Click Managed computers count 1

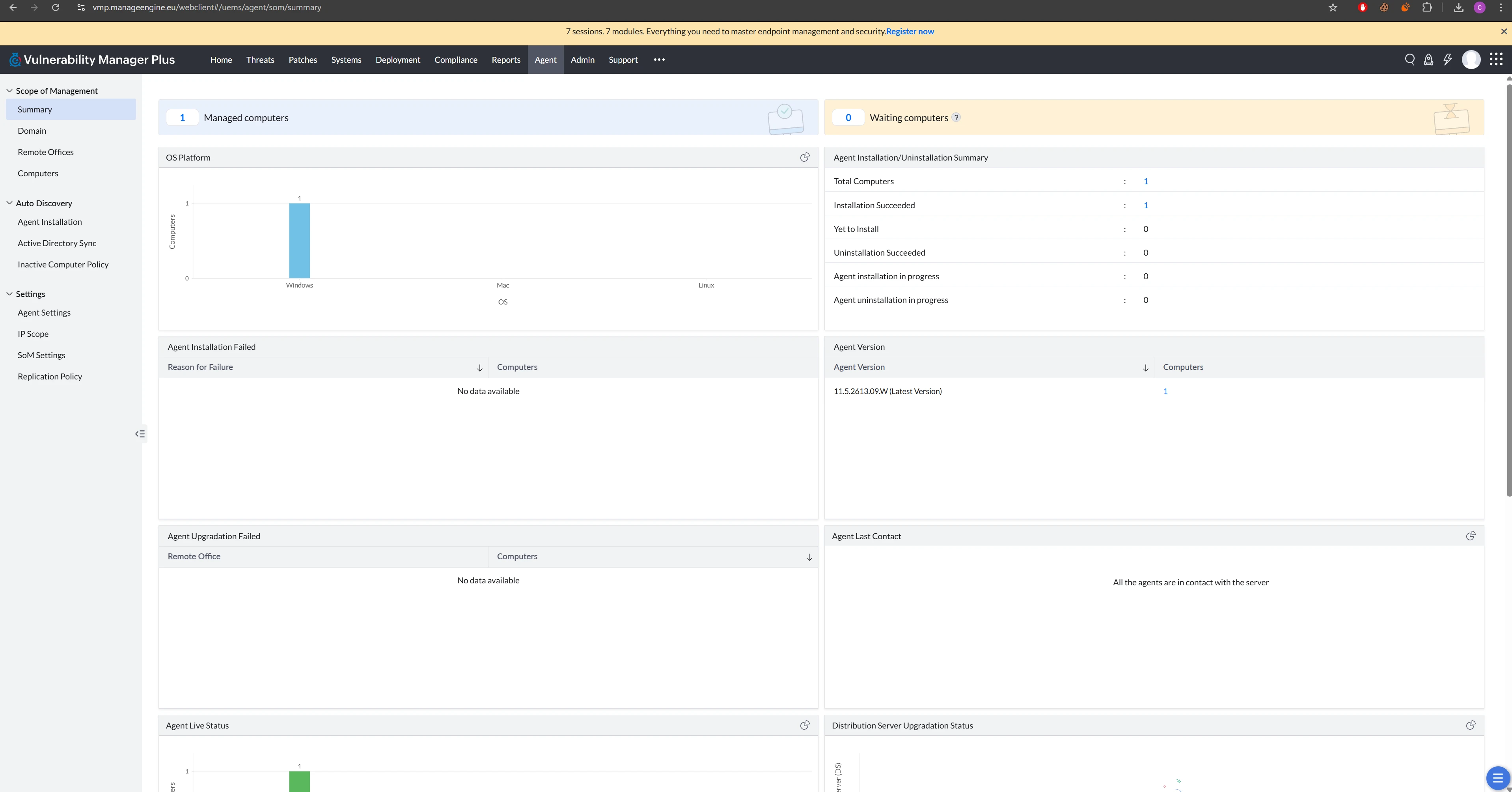pos(183,118)
